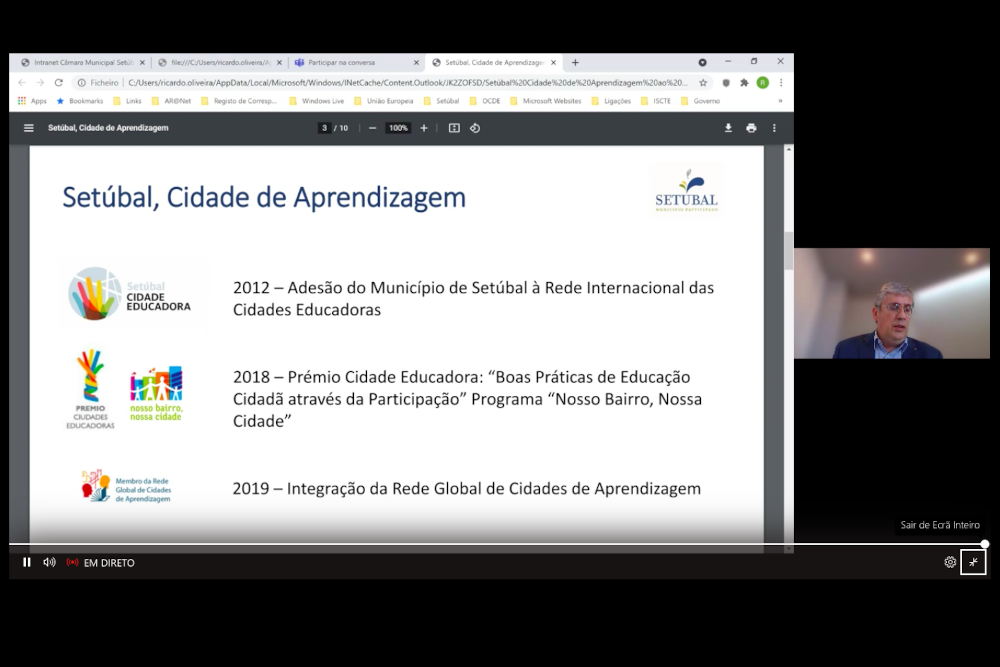Screen dimensions: 1000x667
Task: Open PDF viewer more actions menu
Action: pos(774,128)
